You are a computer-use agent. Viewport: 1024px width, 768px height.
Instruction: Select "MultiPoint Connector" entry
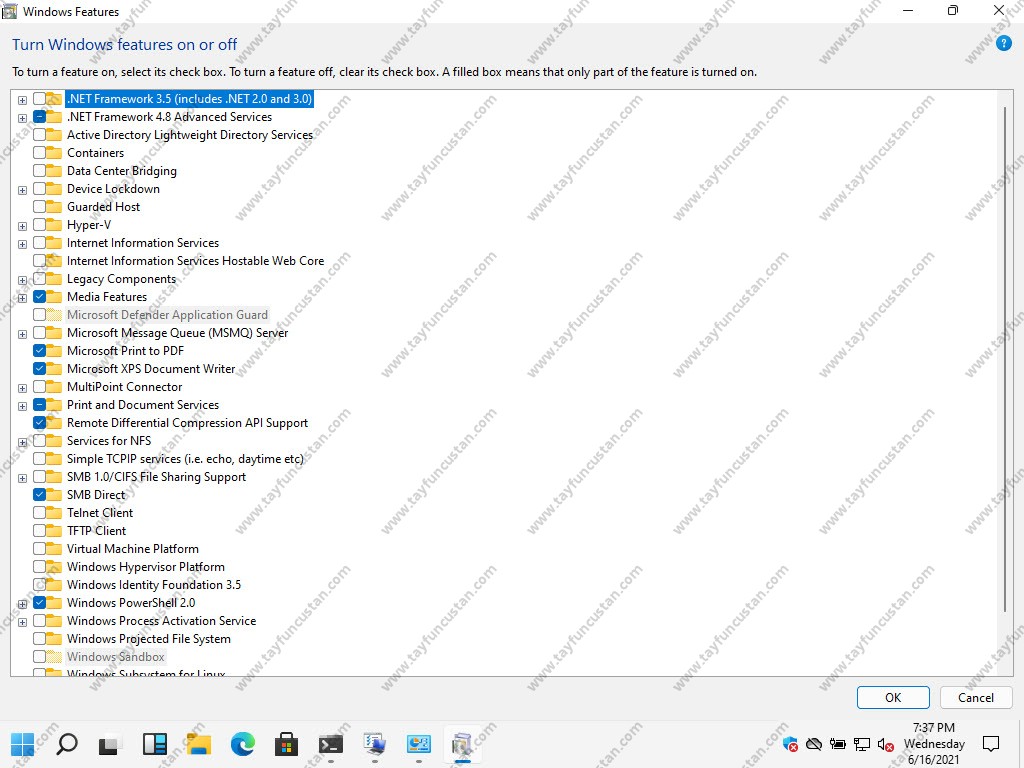coord(124,387)
